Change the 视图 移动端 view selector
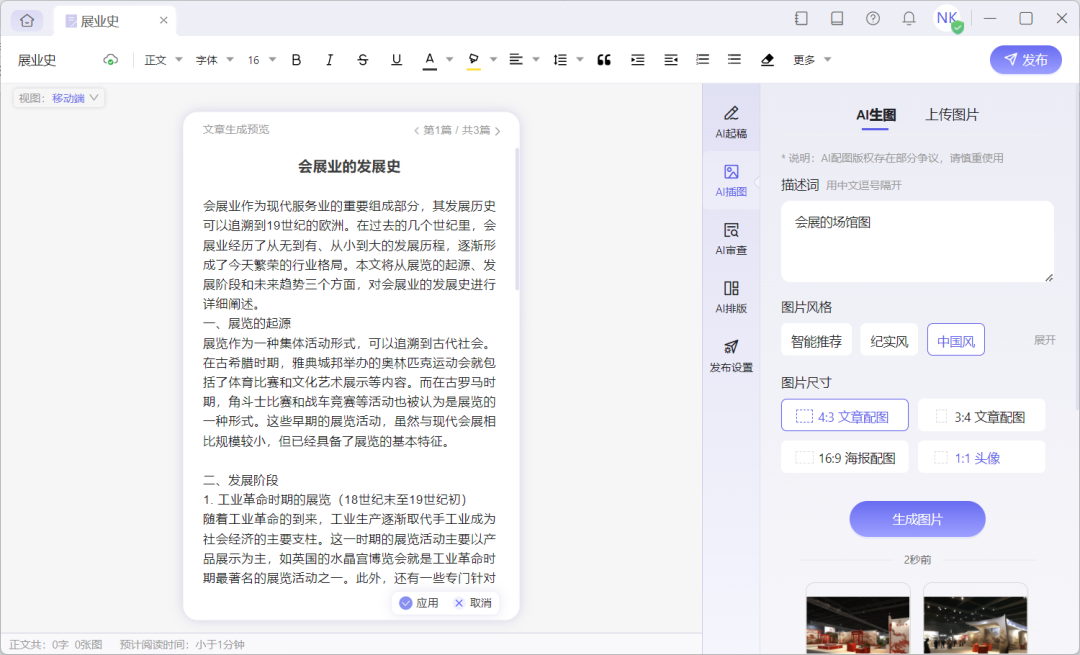Image resolution: width=1080 pixels, height=655 pixels. tap(59, 98)
